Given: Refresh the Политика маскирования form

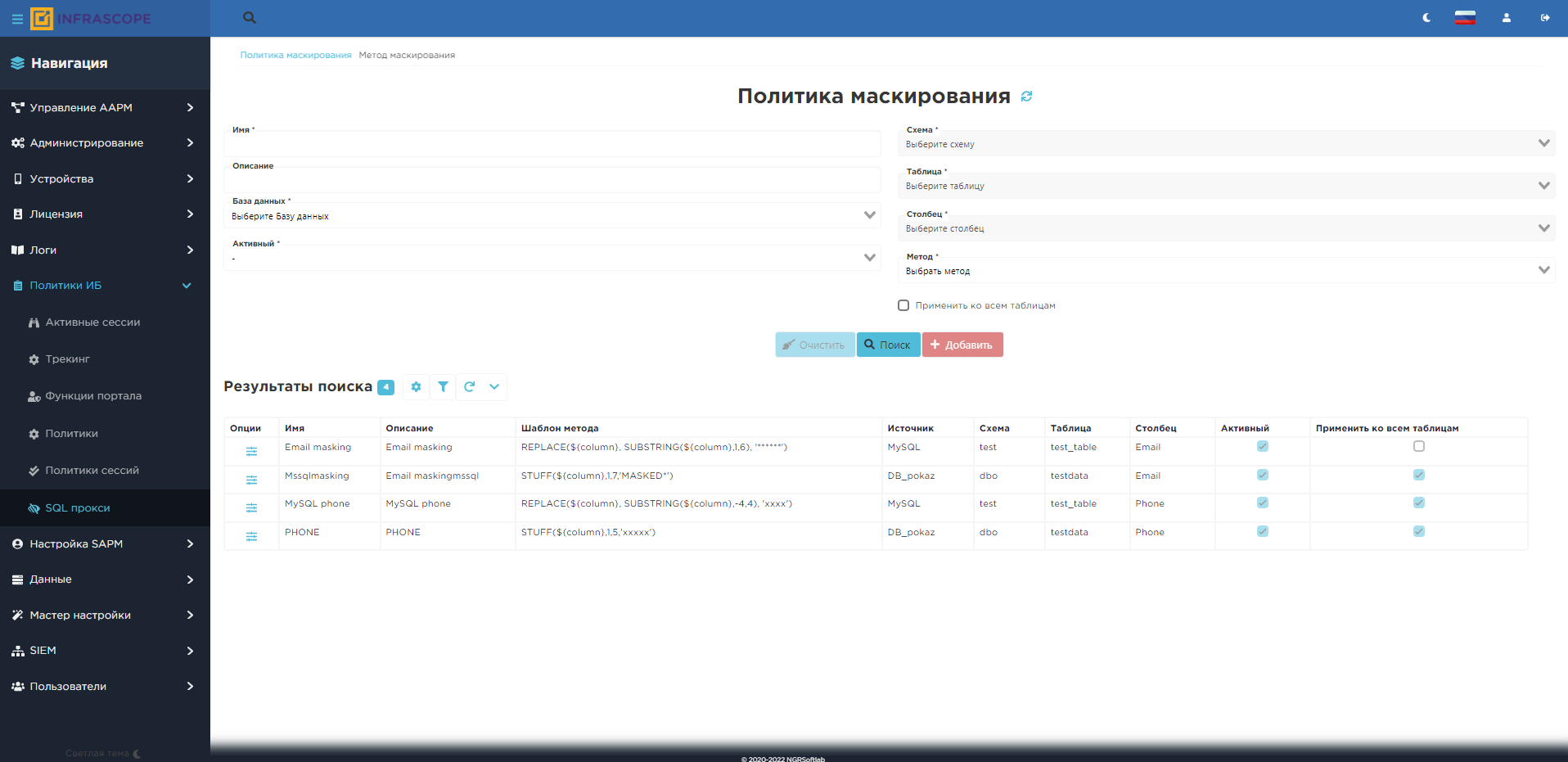Looking at the screenshot, I should (1027, 96).
